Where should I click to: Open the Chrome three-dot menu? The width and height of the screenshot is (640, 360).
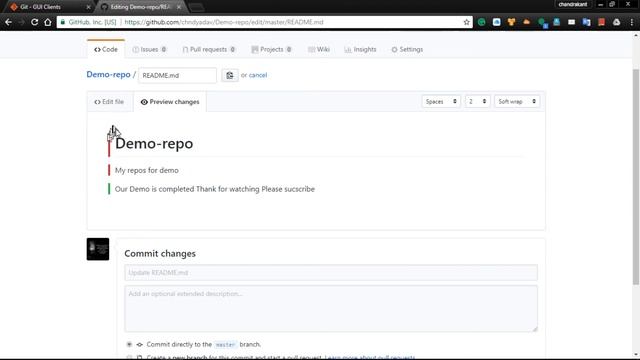click(x=631, y=22)
